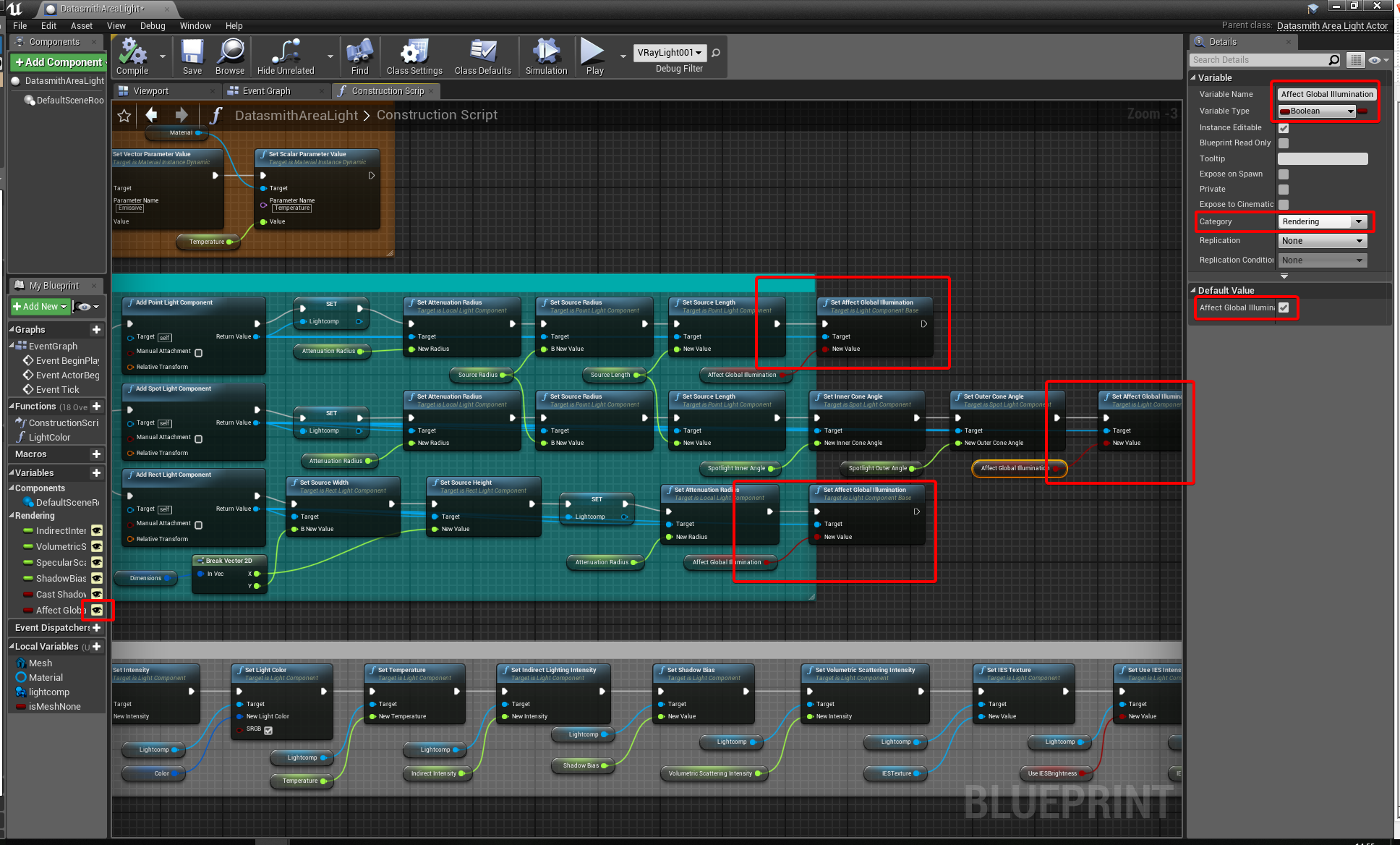Open the Asset menu
The height and width of the screenshot is (845, 1400).
click(82, 25)
